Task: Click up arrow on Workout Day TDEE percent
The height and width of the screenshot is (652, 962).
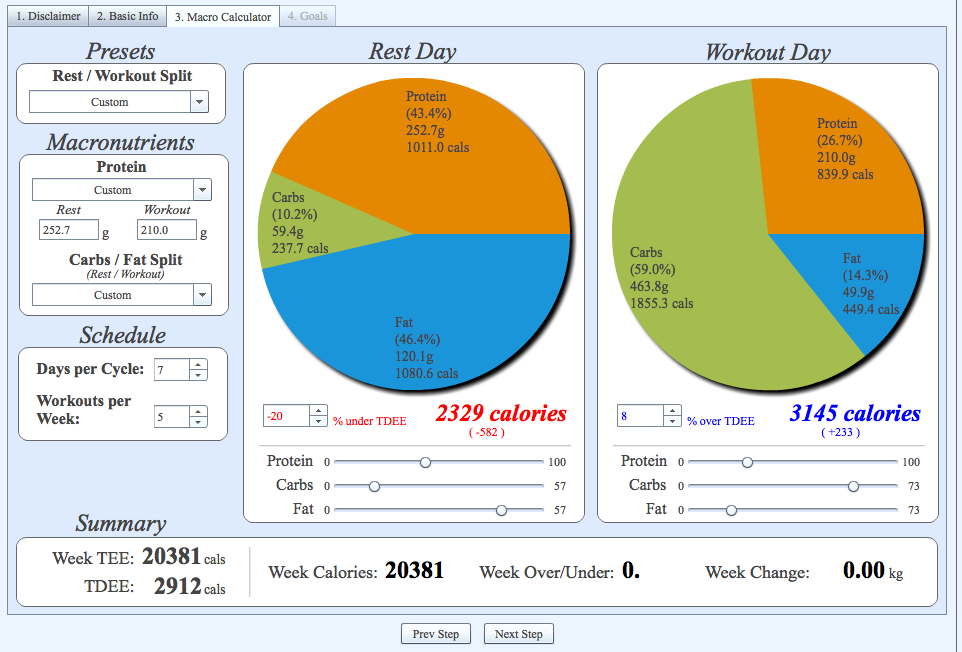Action: pos(672,410)
